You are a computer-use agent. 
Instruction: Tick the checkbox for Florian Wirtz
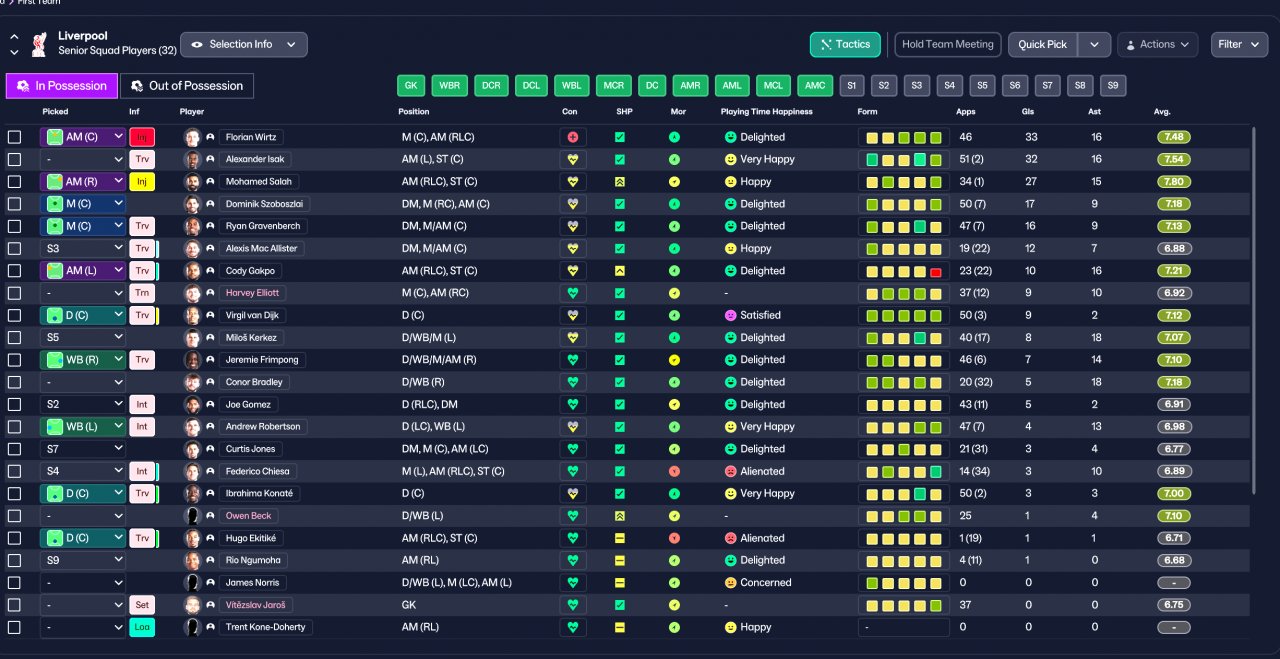pyautogui.click(x=14, y=137)
